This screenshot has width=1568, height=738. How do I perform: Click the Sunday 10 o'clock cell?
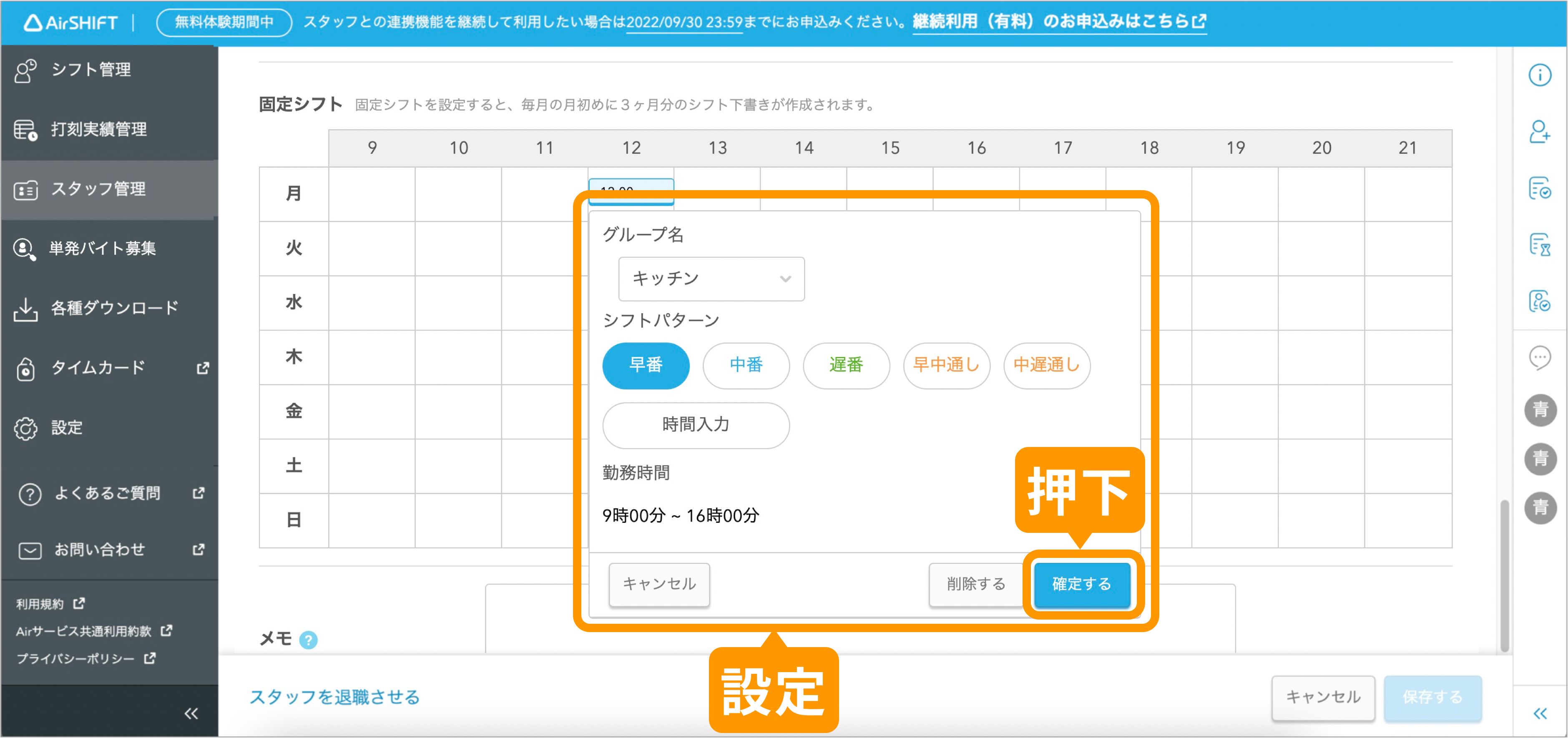pyautogui.click(x=458, y=520)
